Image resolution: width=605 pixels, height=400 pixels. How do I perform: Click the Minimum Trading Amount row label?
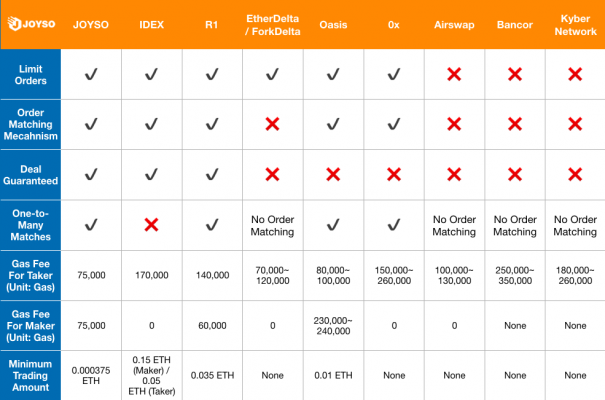[x=30, y=375]
